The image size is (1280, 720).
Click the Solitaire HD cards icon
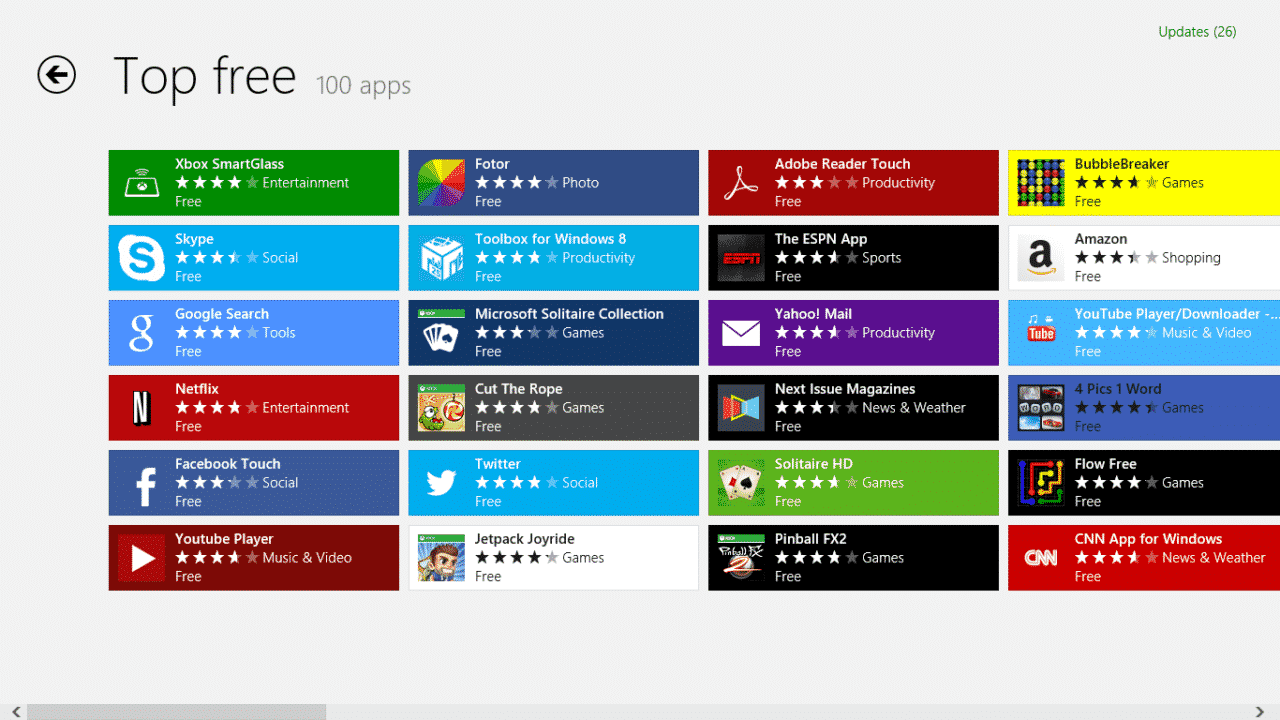click(x=741, y=483)
